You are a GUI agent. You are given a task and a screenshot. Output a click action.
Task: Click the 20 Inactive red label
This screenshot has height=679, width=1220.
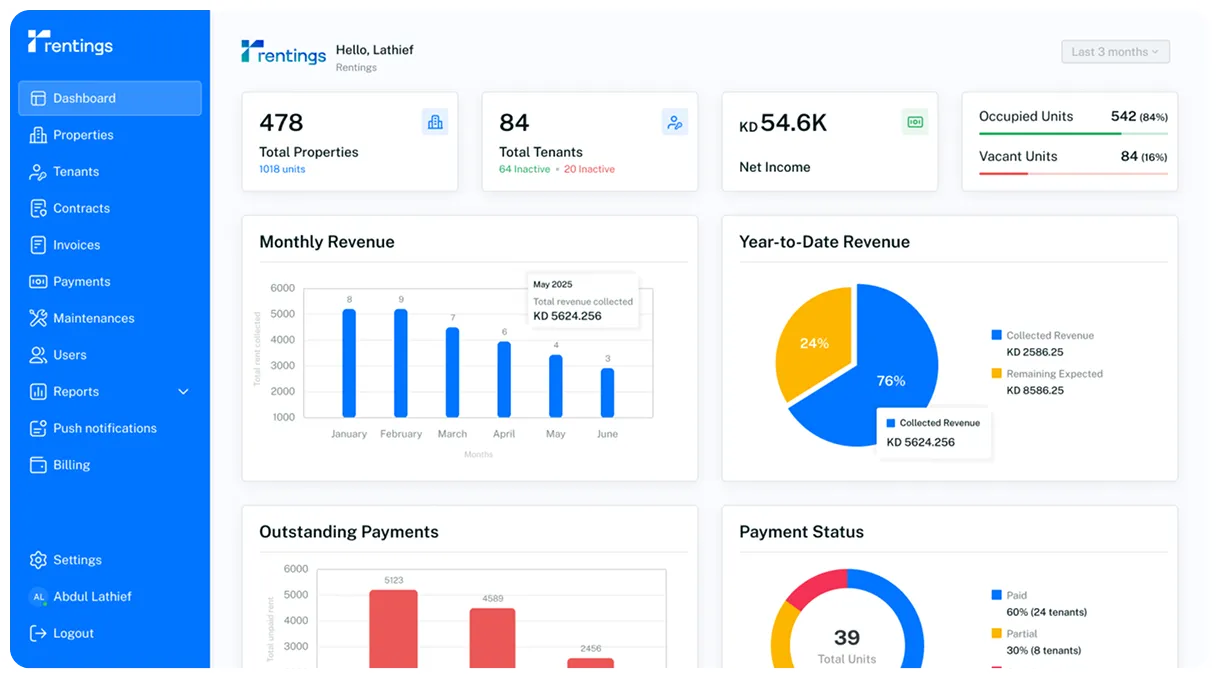coord(589,169)
